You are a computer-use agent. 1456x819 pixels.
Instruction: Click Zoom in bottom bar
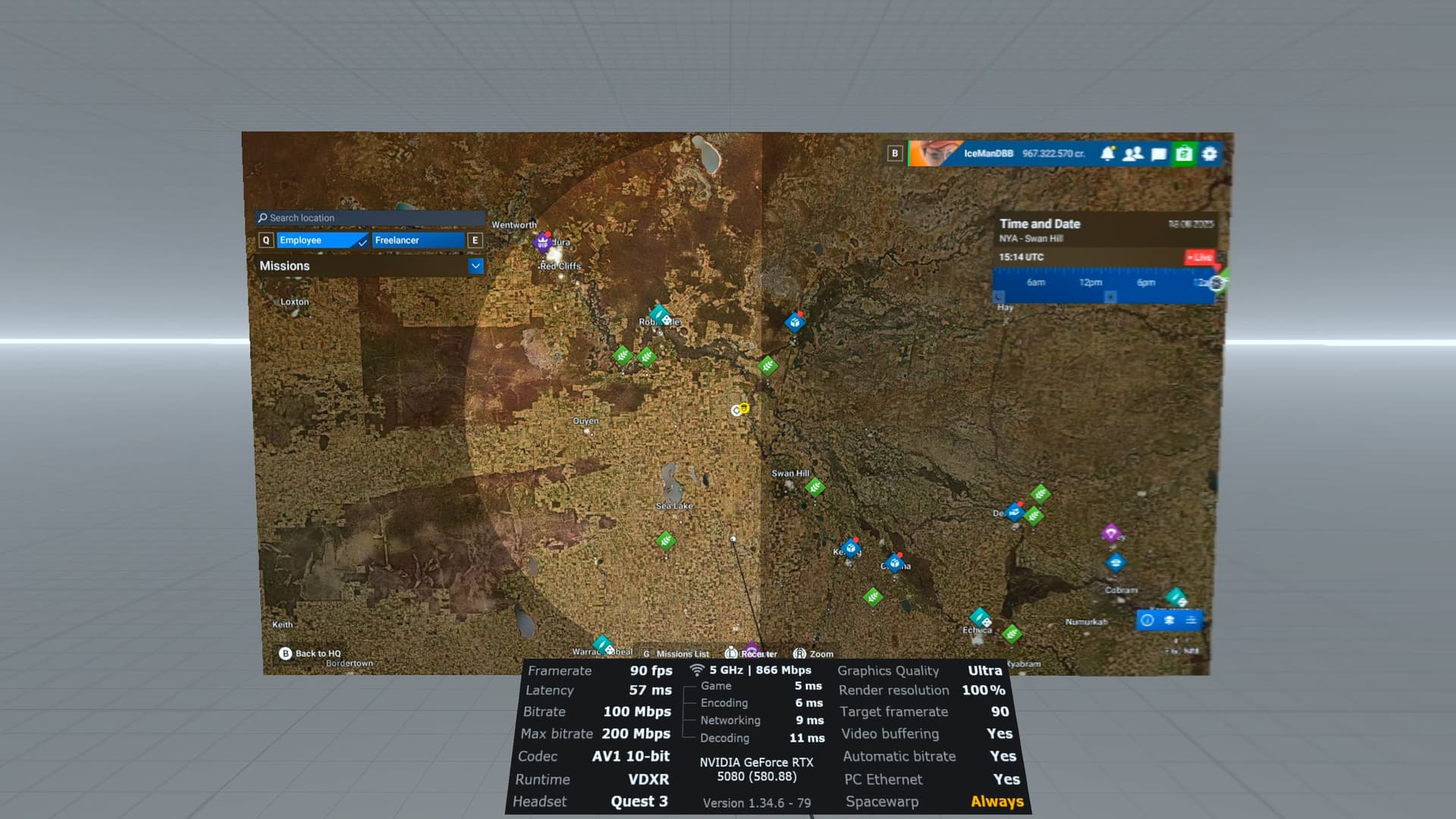tap(813, 654)
